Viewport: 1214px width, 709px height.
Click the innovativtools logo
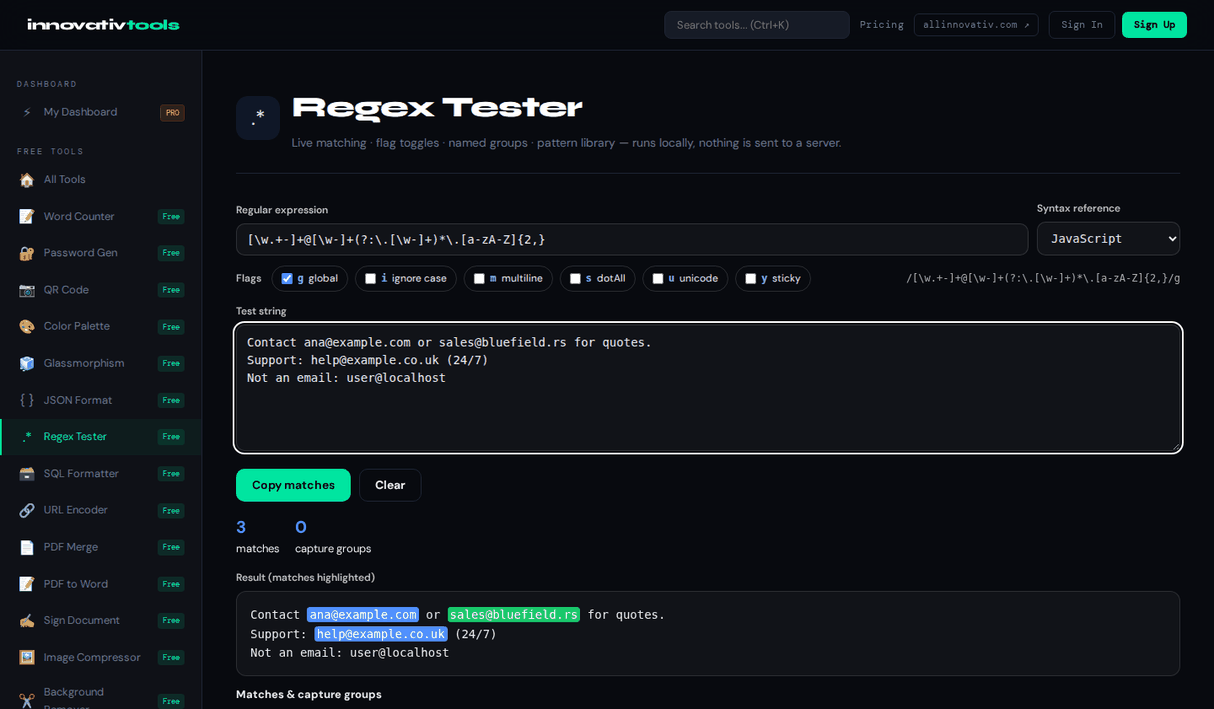point(103,25)
